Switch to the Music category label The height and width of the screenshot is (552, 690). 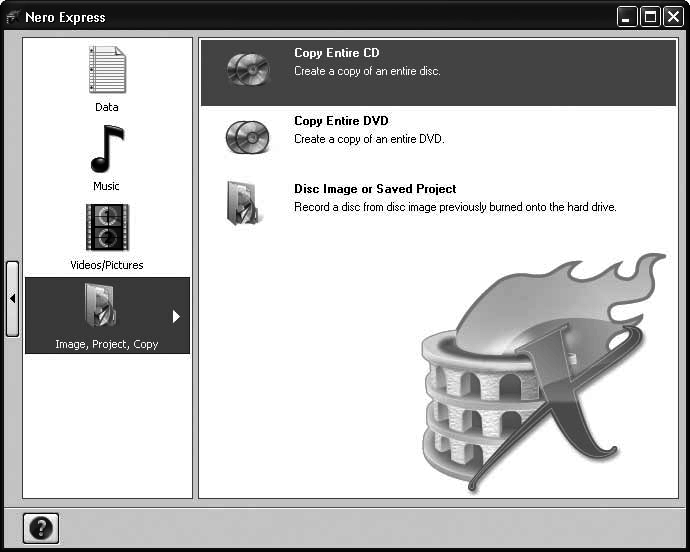[107, 186]
